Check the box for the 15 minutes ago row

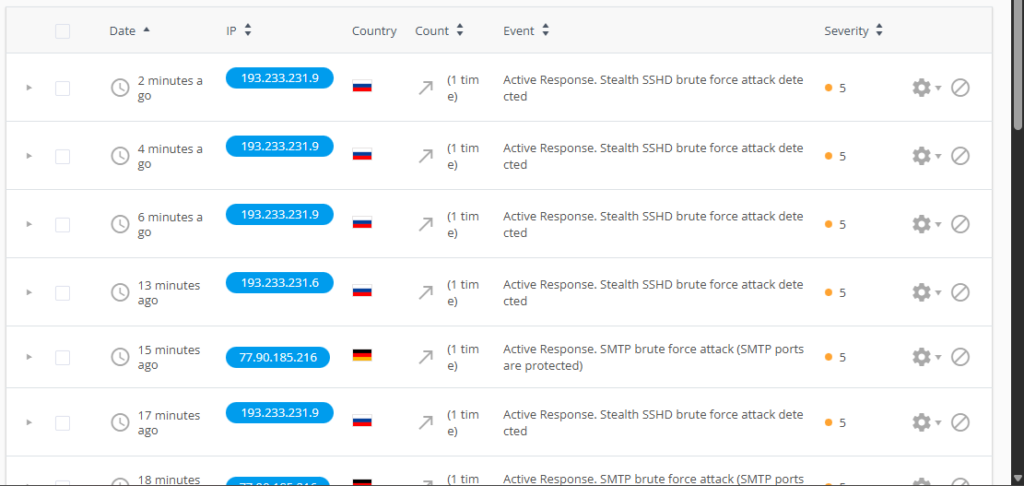tap(63, 357)
